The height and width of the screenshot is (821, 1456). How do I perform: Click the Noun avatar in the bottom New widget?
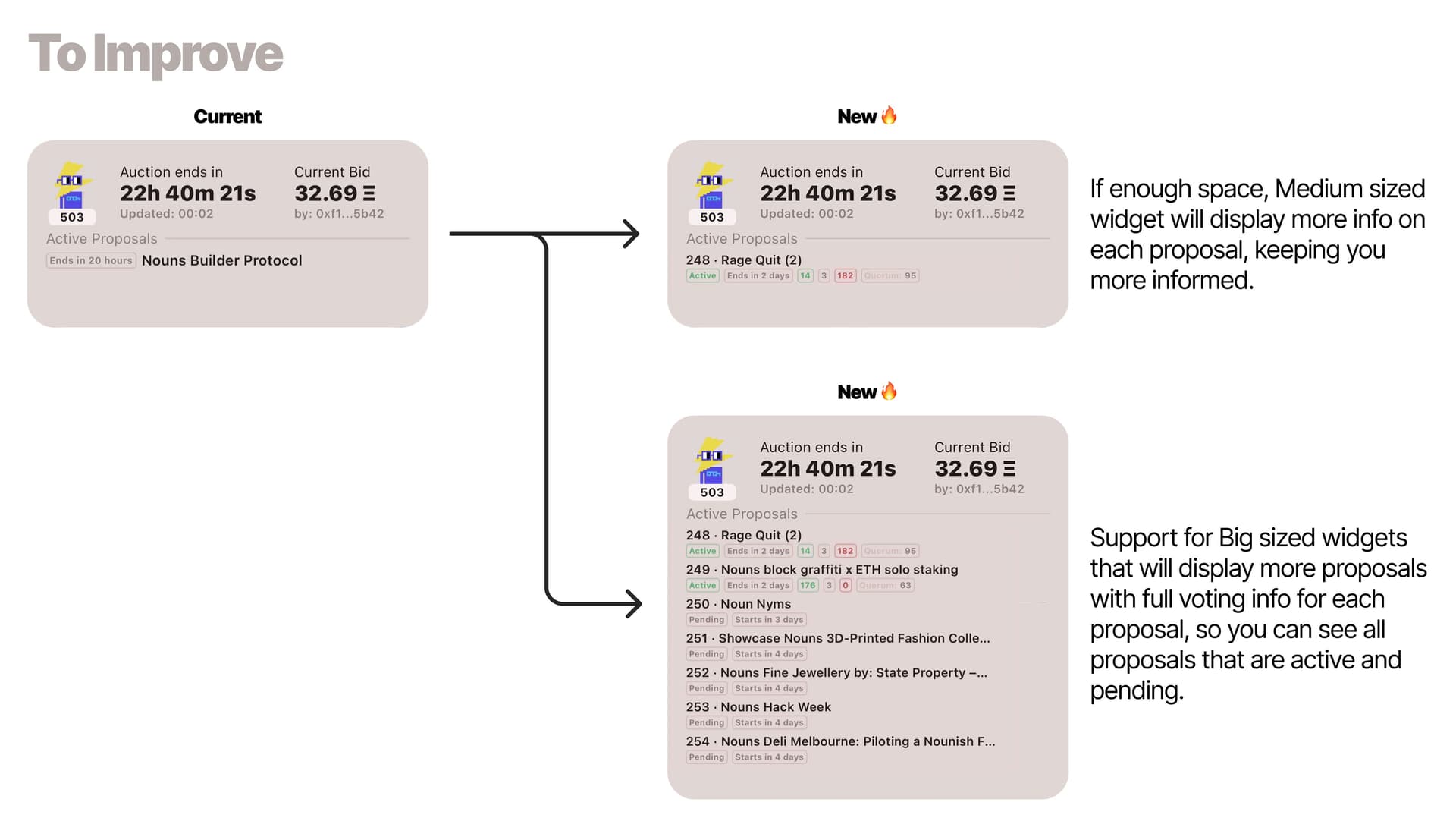[712, 461]
